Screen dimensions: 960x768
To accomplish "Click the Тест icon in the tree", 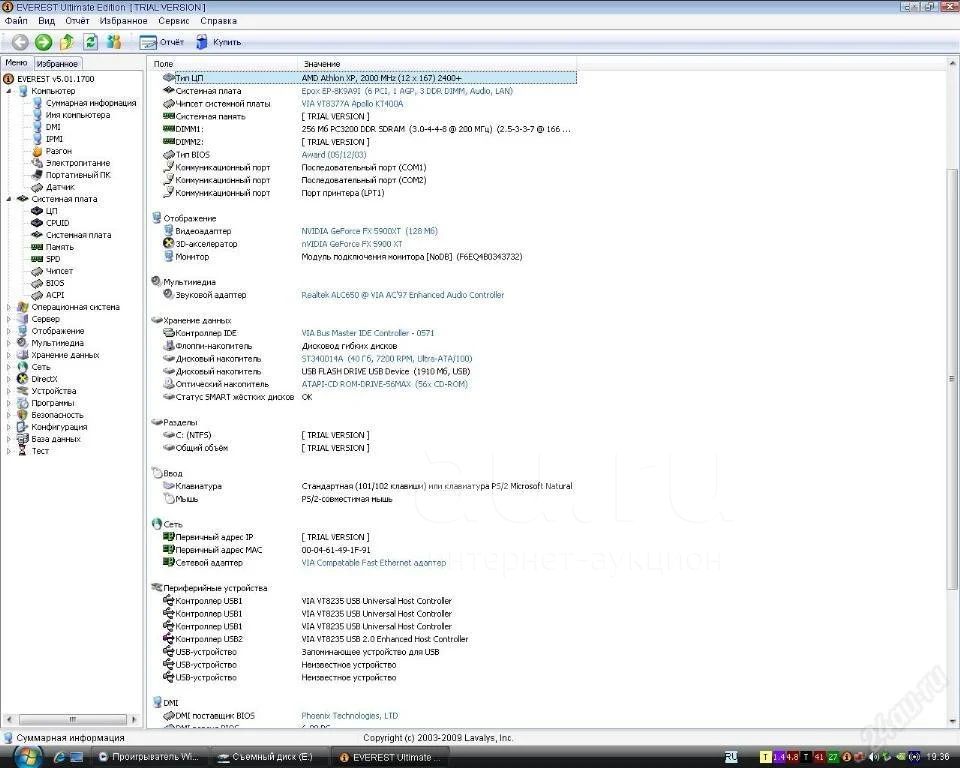I will tap(23, 451).
